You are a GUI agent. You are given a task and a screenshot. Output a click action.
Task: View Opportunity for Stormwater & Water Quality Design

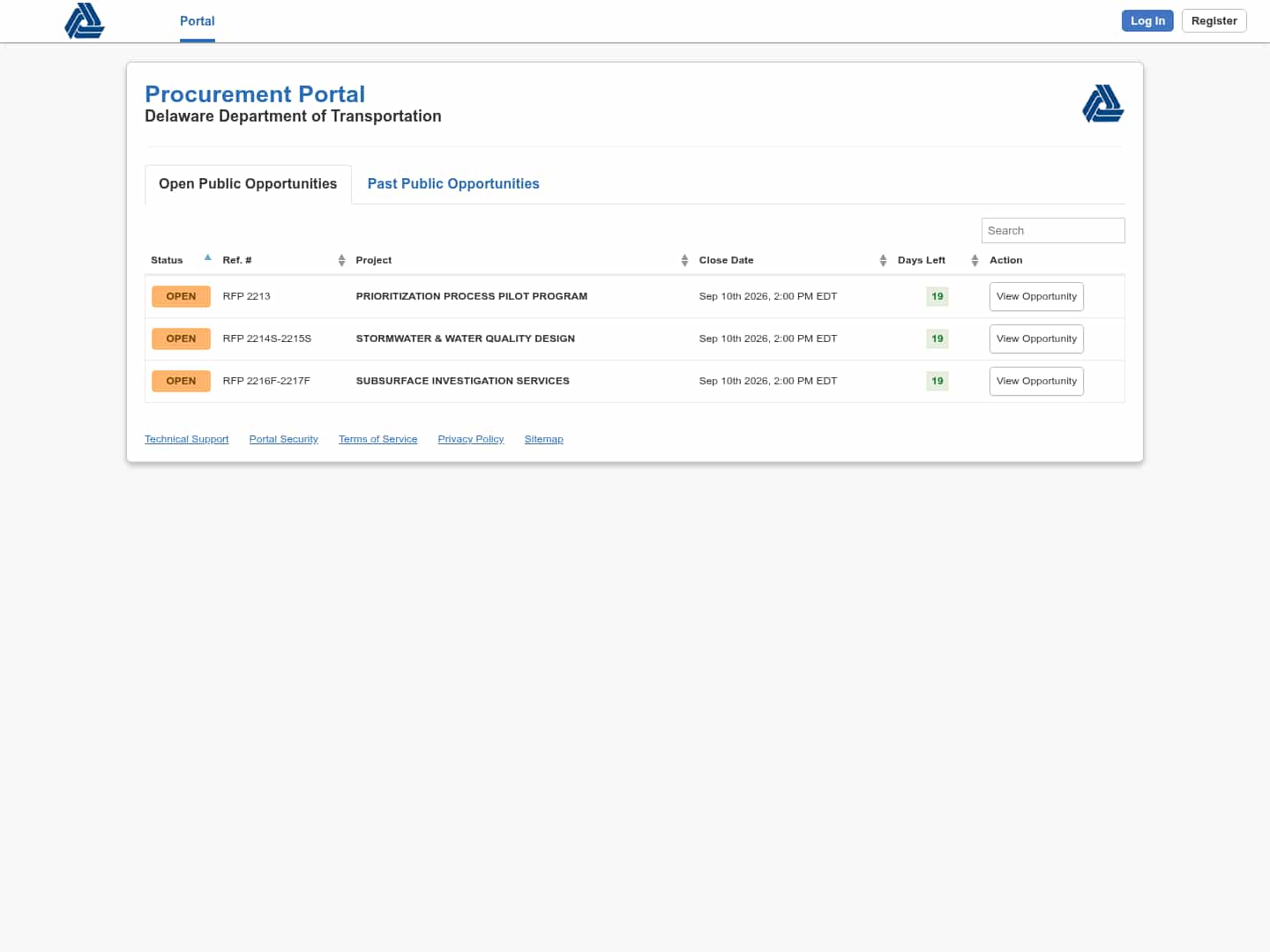[x=1036, y=338]
